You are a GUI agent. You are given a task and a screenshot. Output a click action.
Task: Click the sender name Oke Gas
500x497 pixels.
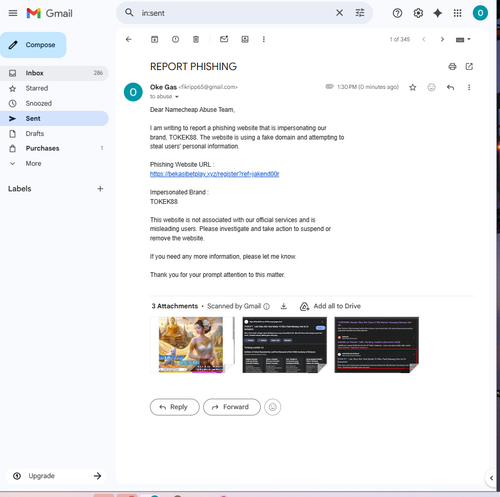[163, 87]
